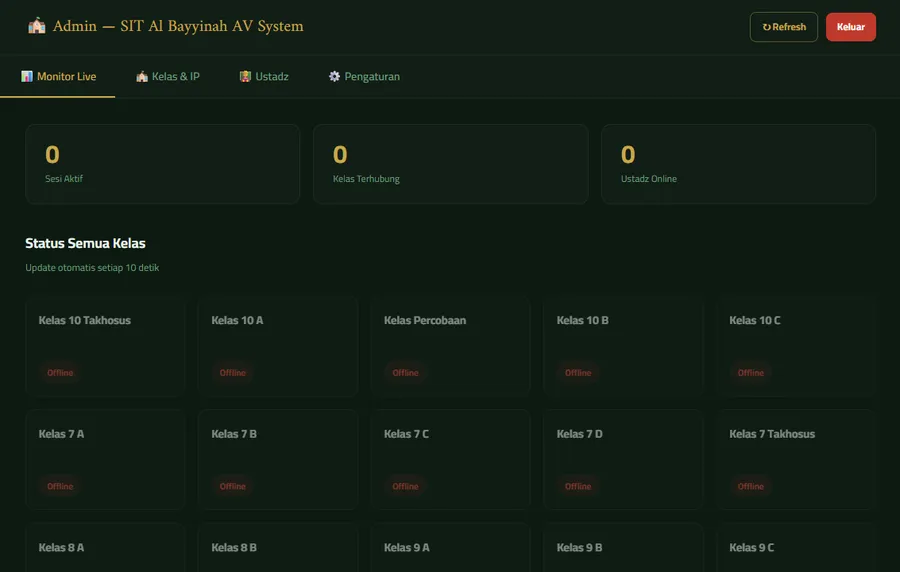Click Offline badge on Kelas 7 B

point(232,487)
